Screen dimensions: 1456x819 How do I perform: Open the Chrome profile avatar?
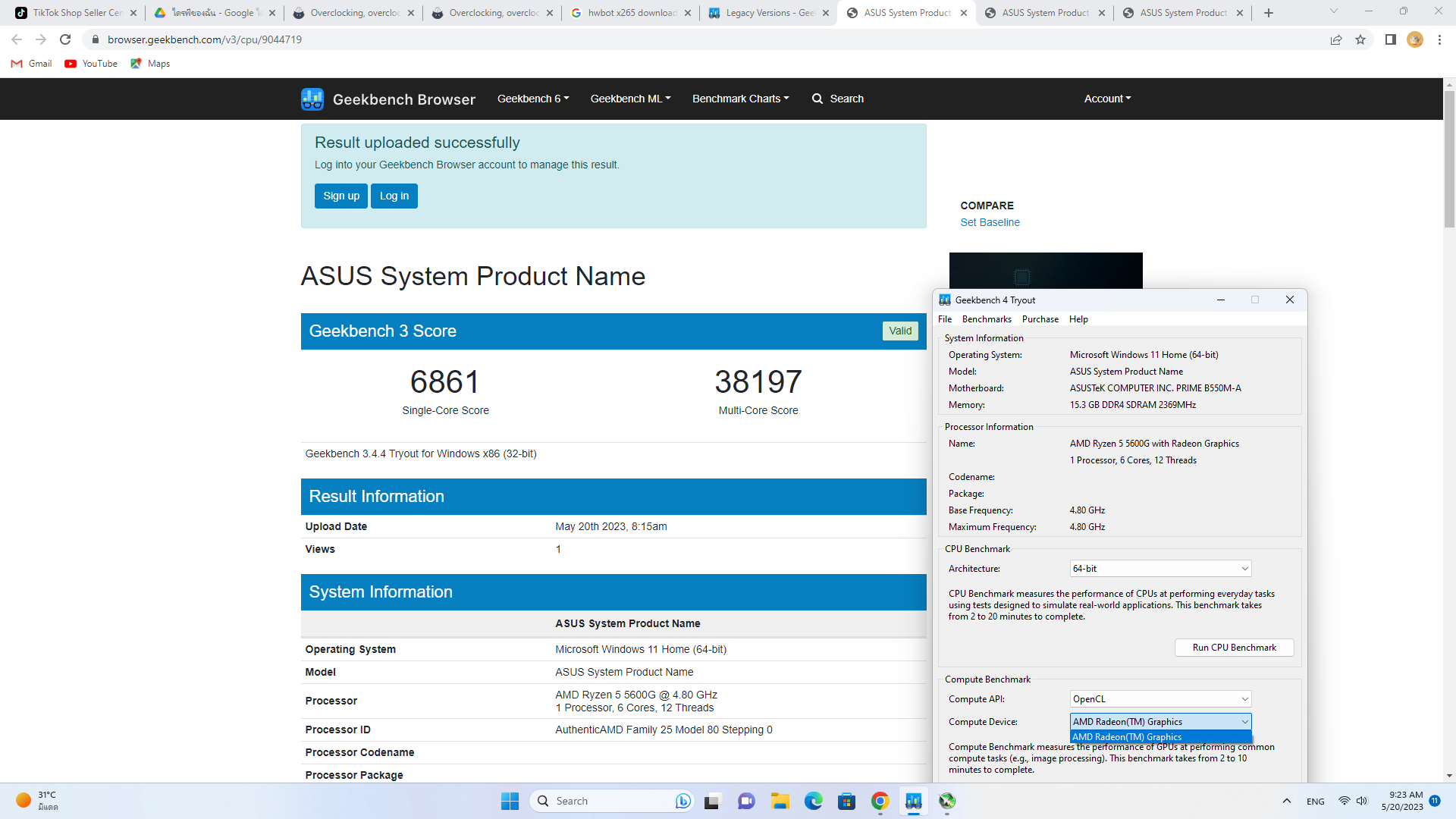point(1415,39)
